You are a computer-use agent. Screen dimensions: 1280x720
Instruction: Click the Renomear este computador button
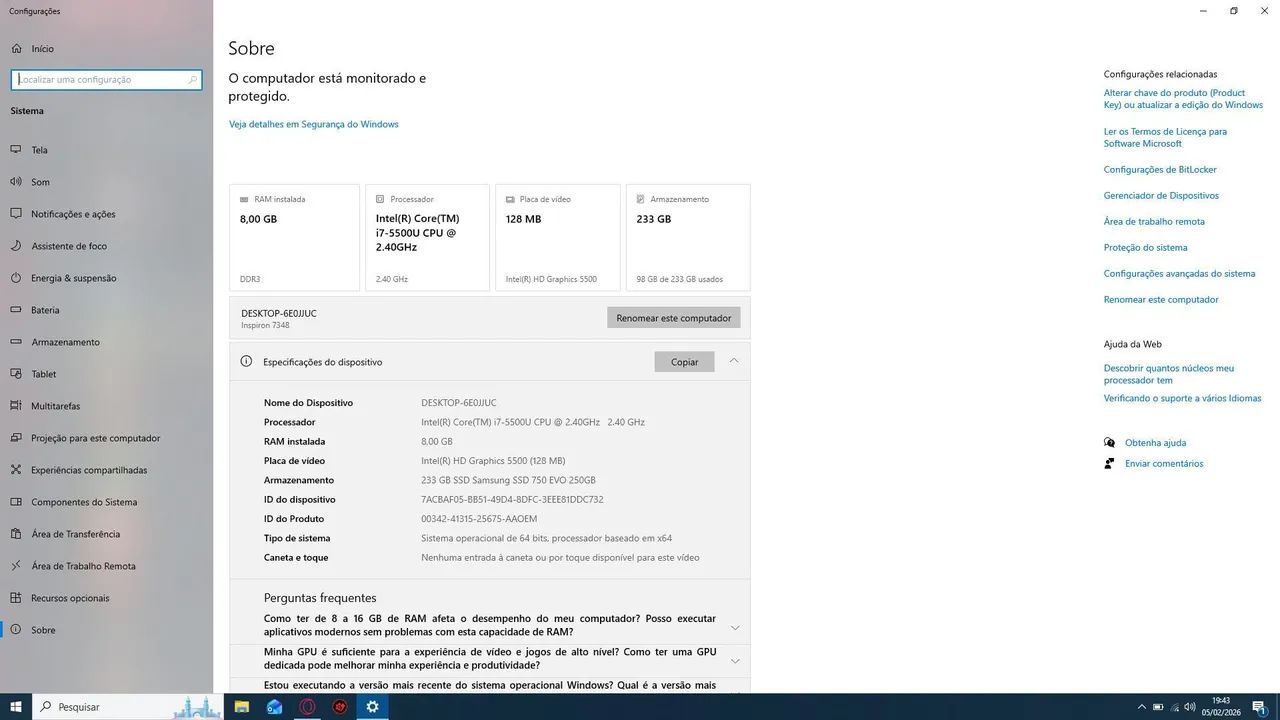(x=673, y=317)
